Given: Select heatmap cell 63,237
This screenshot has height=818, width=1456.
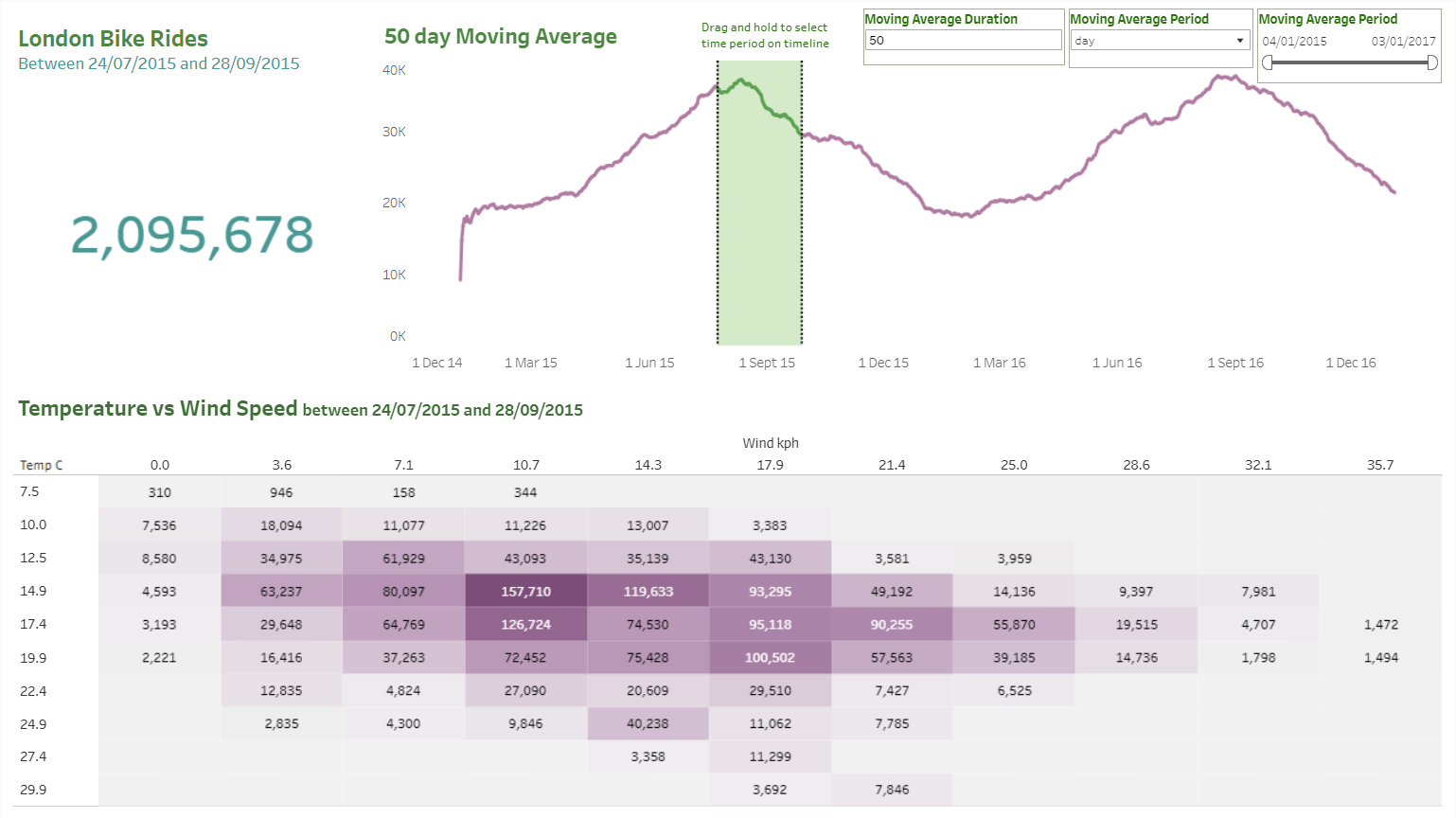Looking at the screenshot, I should coord(281,591).
